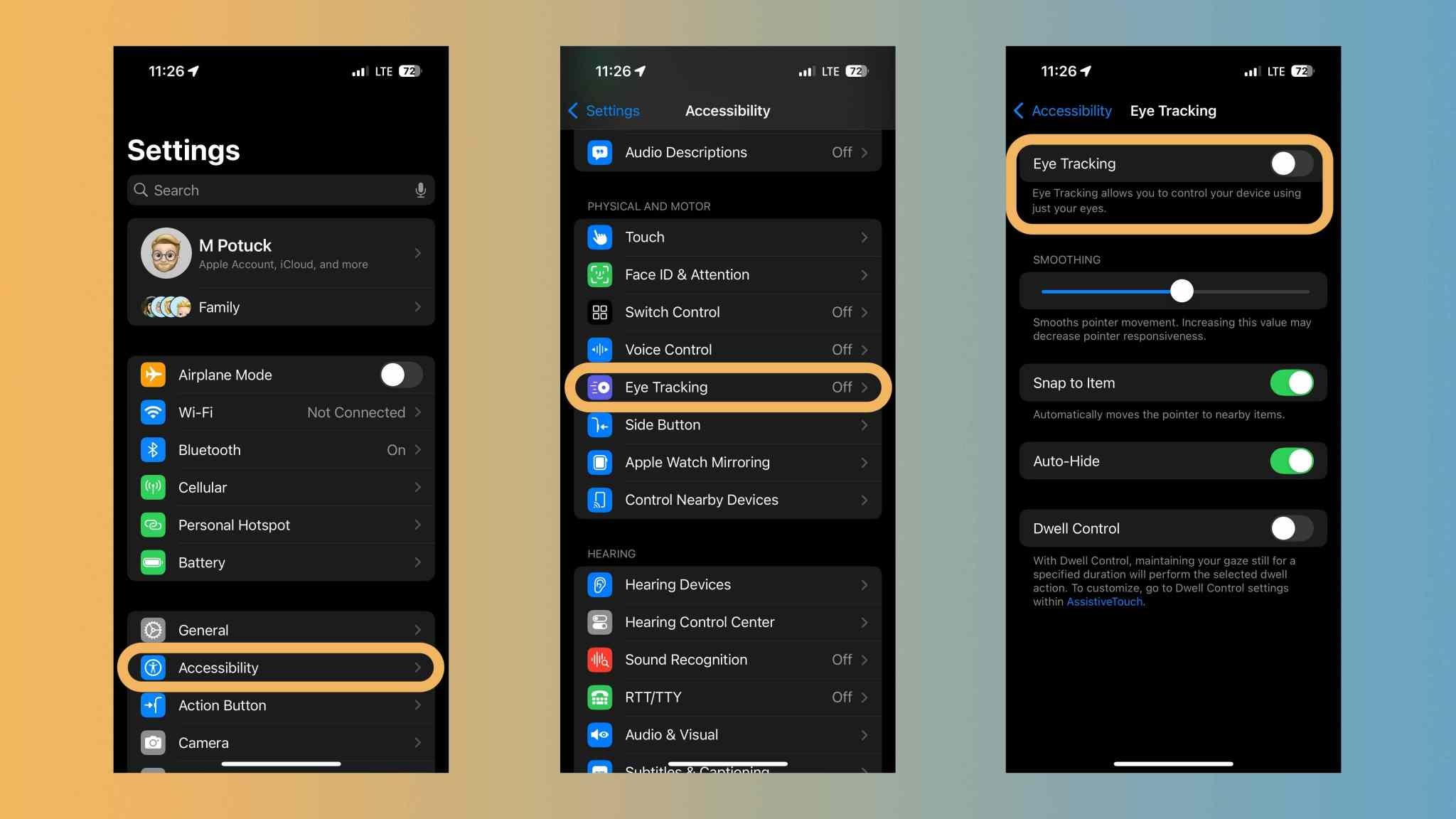1456x819 pixels.
Task: Open Voice Control settings
Action: click(x=727, y=349)
